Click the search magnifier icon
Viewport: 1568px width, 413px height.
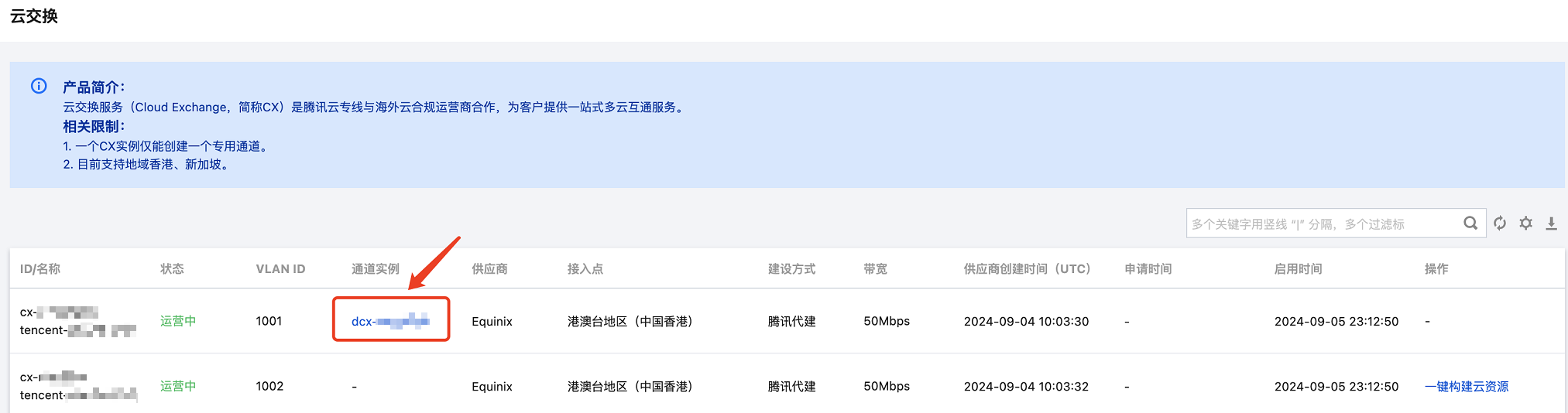(1470, 224)
